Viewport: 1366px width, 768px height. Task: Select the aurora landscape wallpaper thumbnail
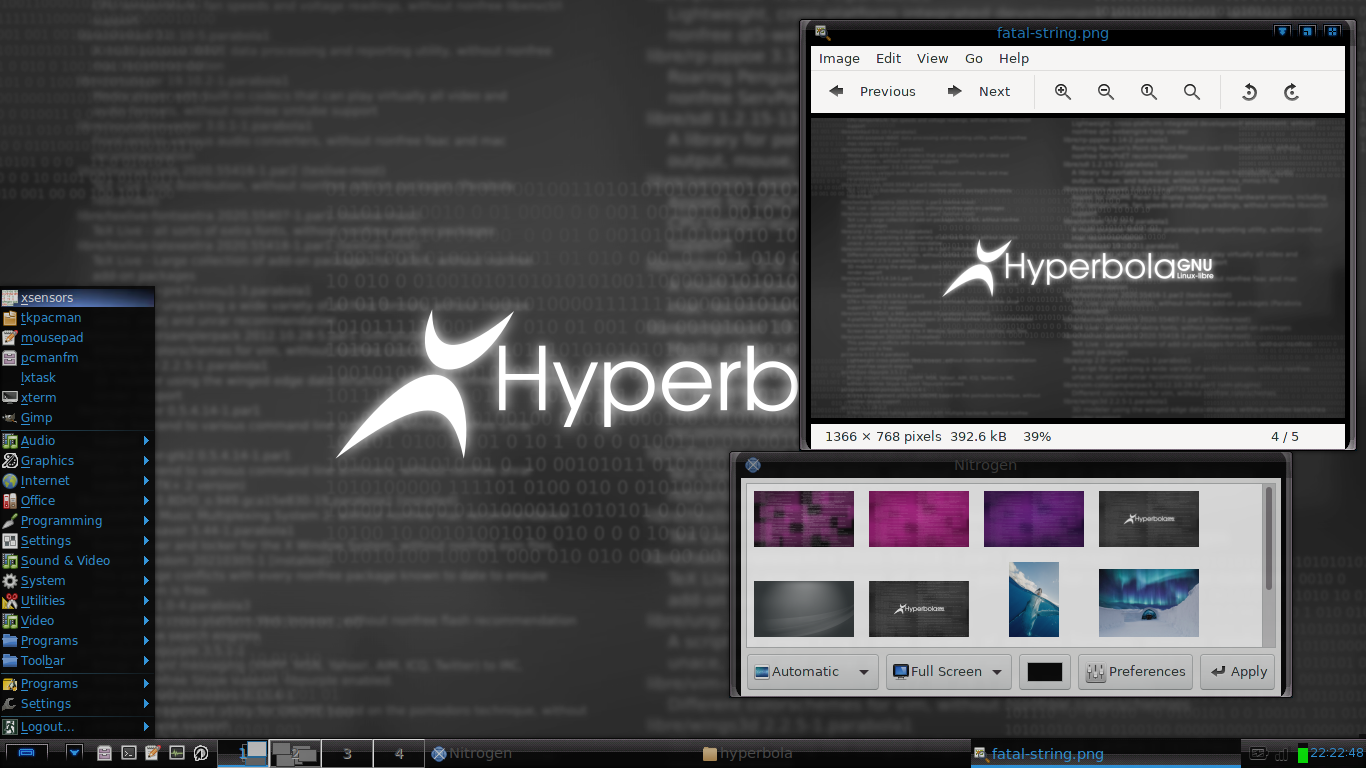(x=1149, y=603)
